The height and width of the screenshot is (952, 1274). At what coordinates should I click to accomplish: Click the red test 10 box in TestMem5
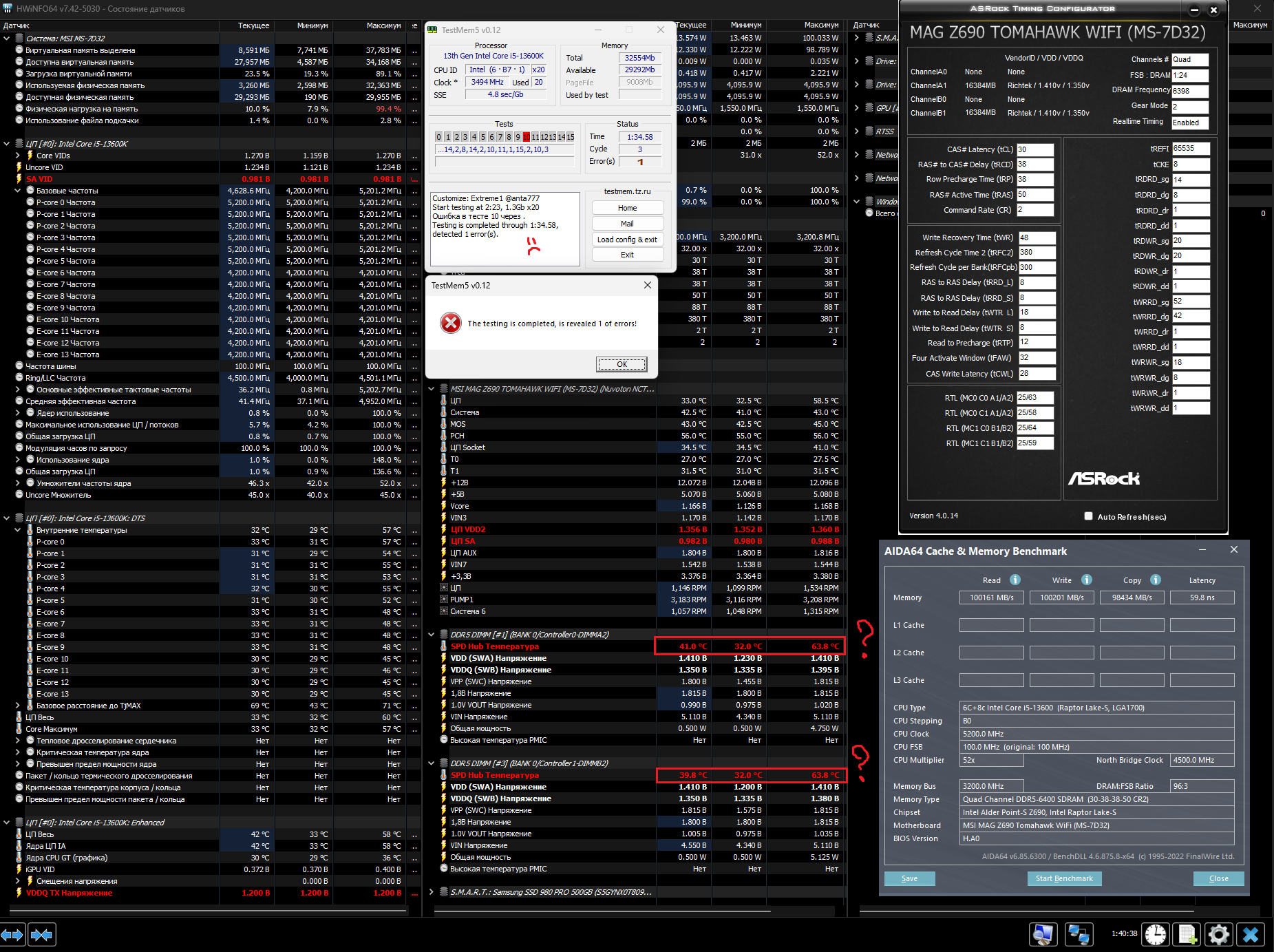(x=526, y=137)
